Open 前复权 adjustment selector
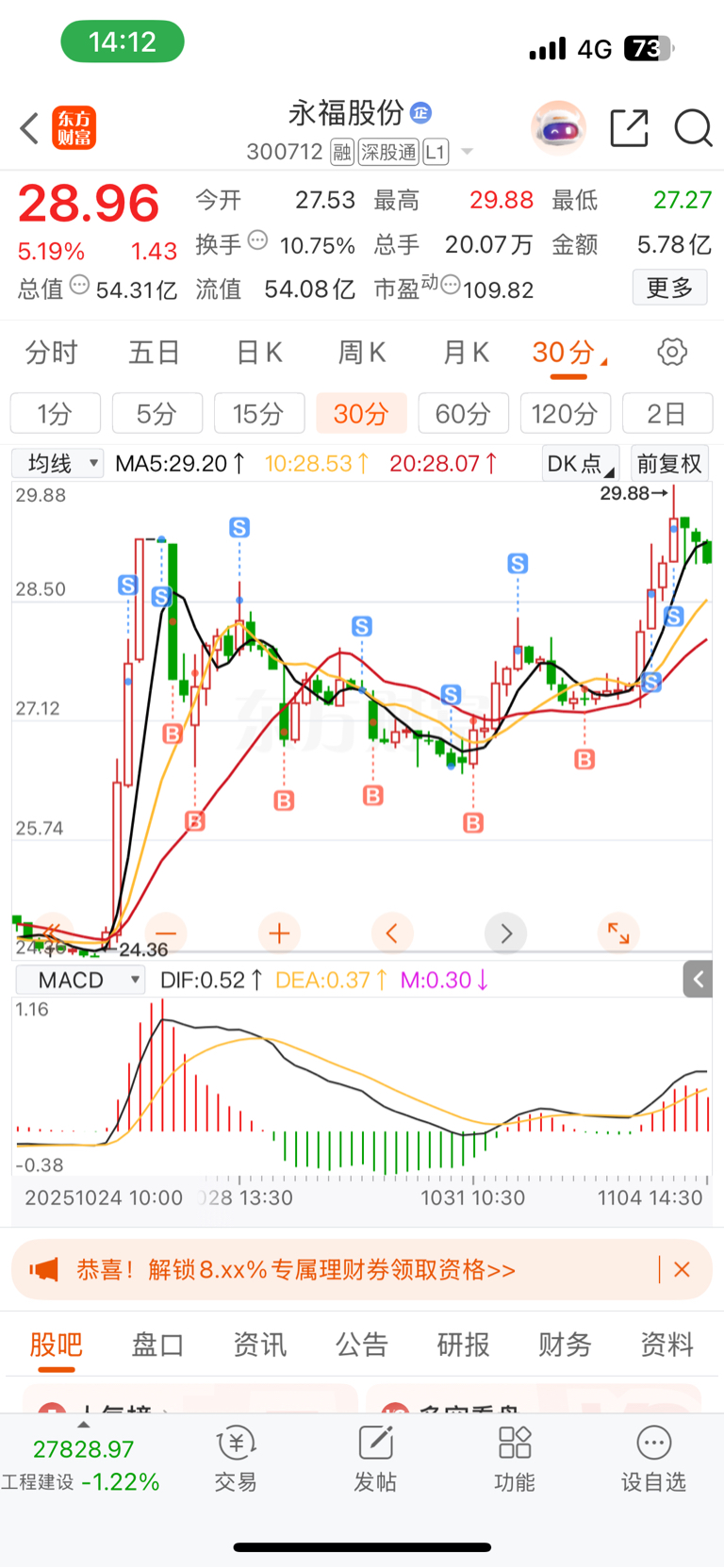Viewport: 724px width, 1568px height. tap(669, 463)
